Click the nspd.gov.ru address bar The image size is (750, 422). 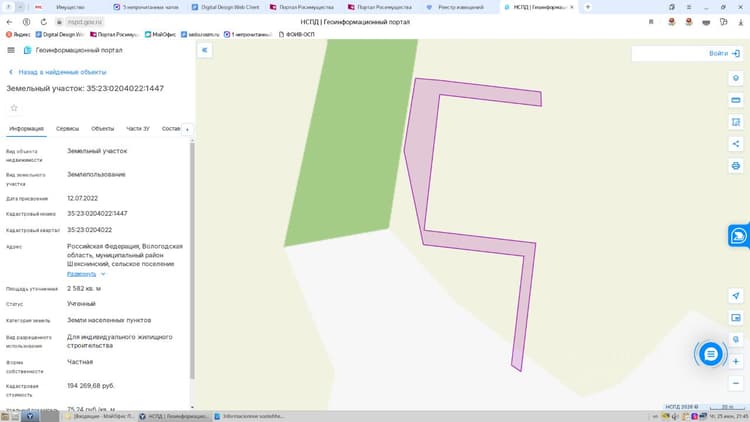coord(85,22)
